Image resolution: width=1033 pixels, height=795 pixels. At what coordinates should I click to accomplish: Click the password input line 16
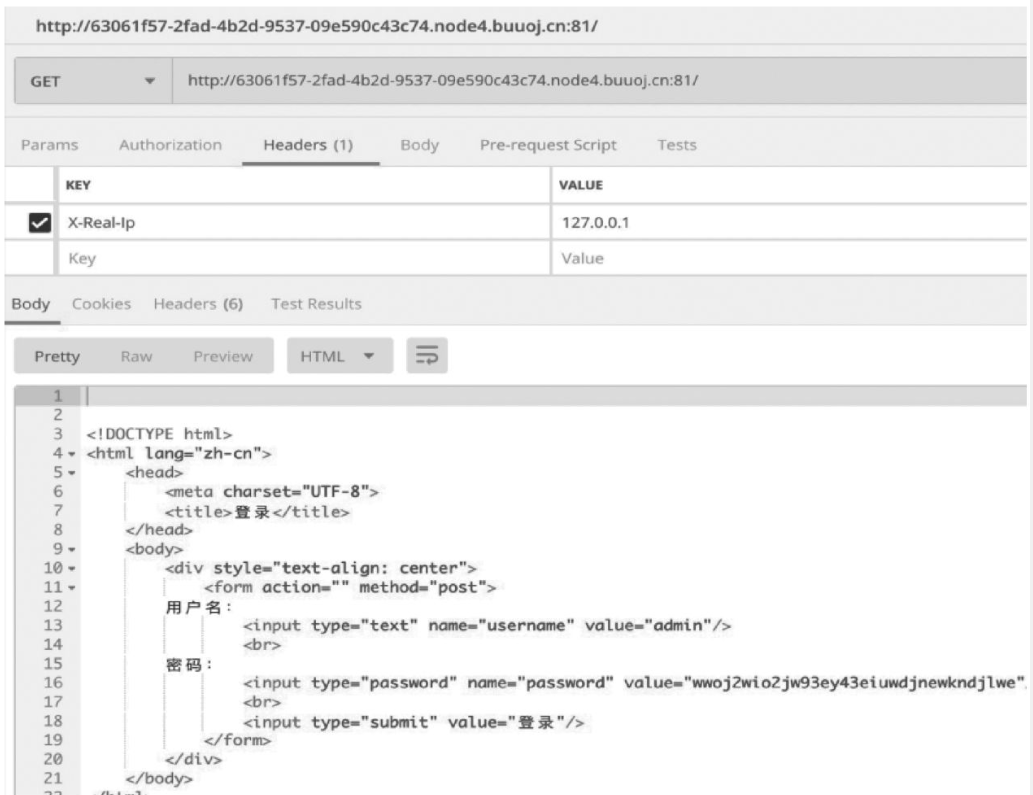635,682
